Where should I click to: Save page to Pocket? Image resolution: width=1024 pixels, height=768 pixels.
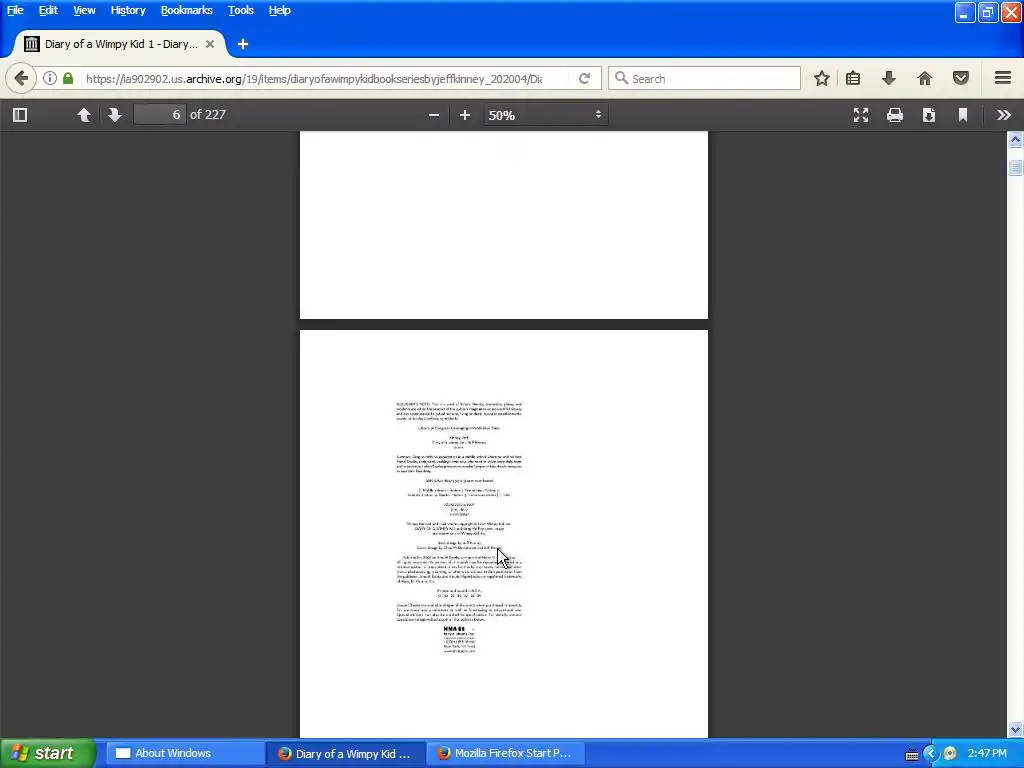961,78
